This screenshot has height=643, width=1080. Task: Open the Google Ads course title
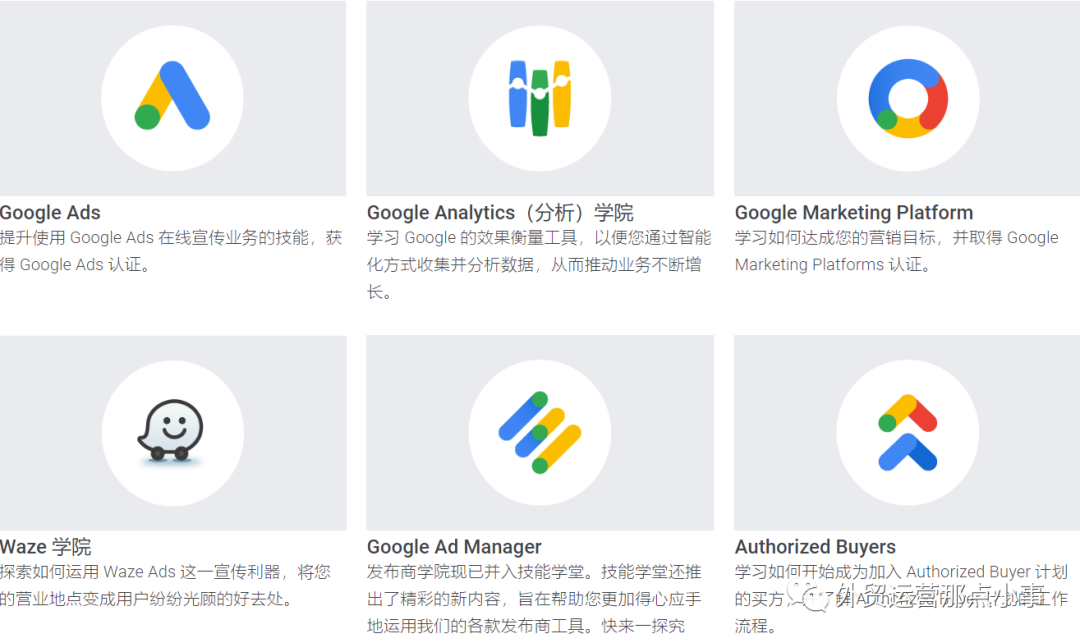(50, 212)
